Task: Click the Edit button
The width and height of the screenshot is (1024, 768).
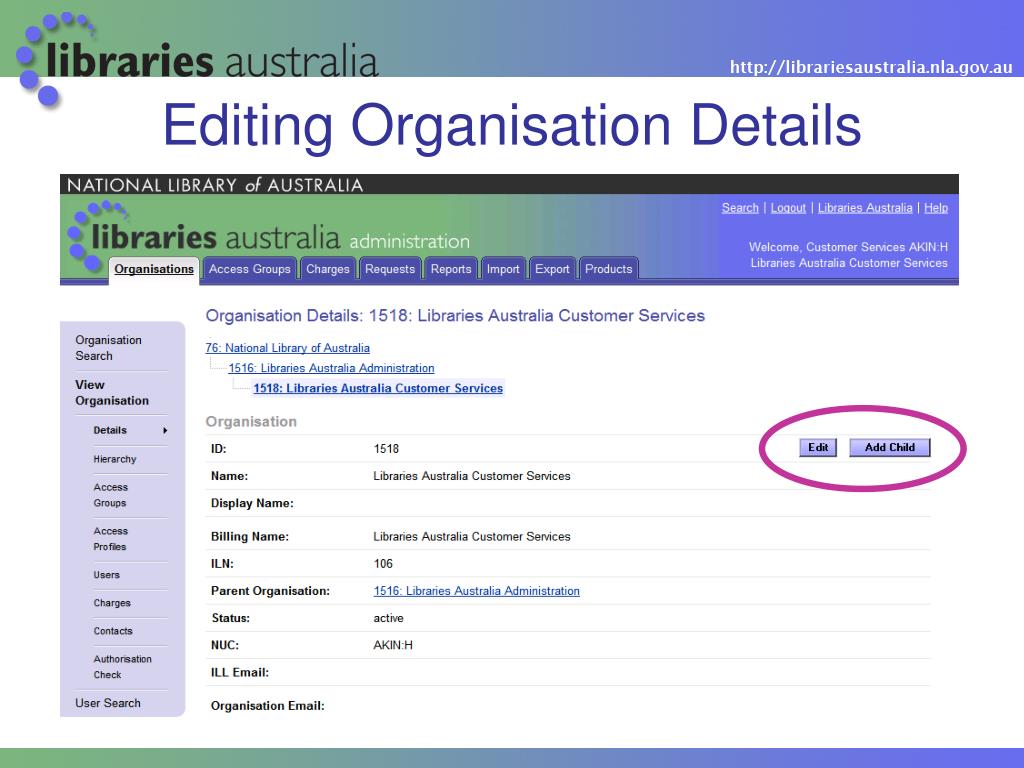Action: tap(818, 447)
